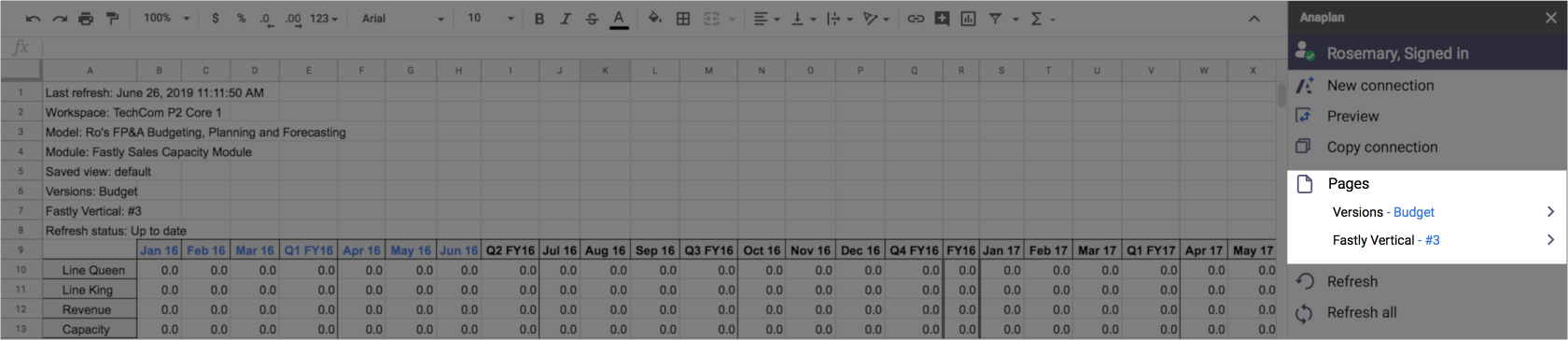Image resolution: width=1568 pixels, height=340 pixels.
Task: Click the Print icon
Action: click(86, 19)
